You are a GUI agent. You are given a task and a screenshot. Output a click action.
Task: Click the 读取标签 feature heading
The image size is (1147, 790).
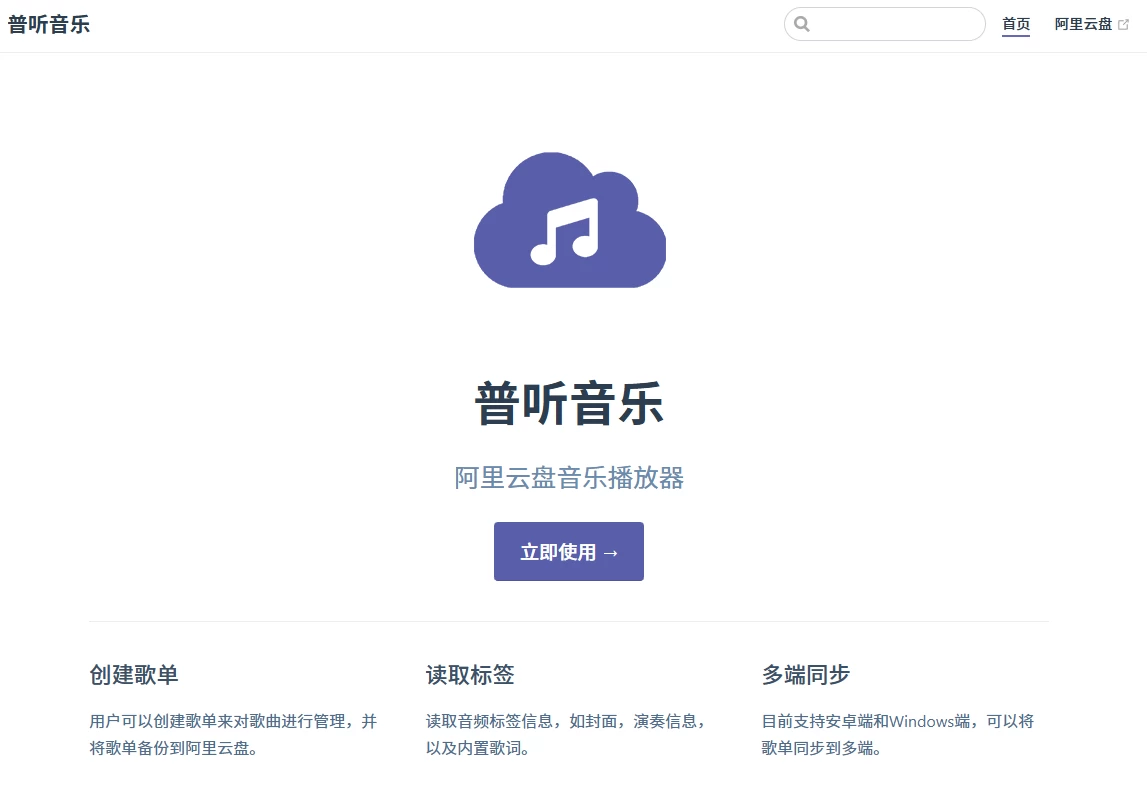click(469, 675)
